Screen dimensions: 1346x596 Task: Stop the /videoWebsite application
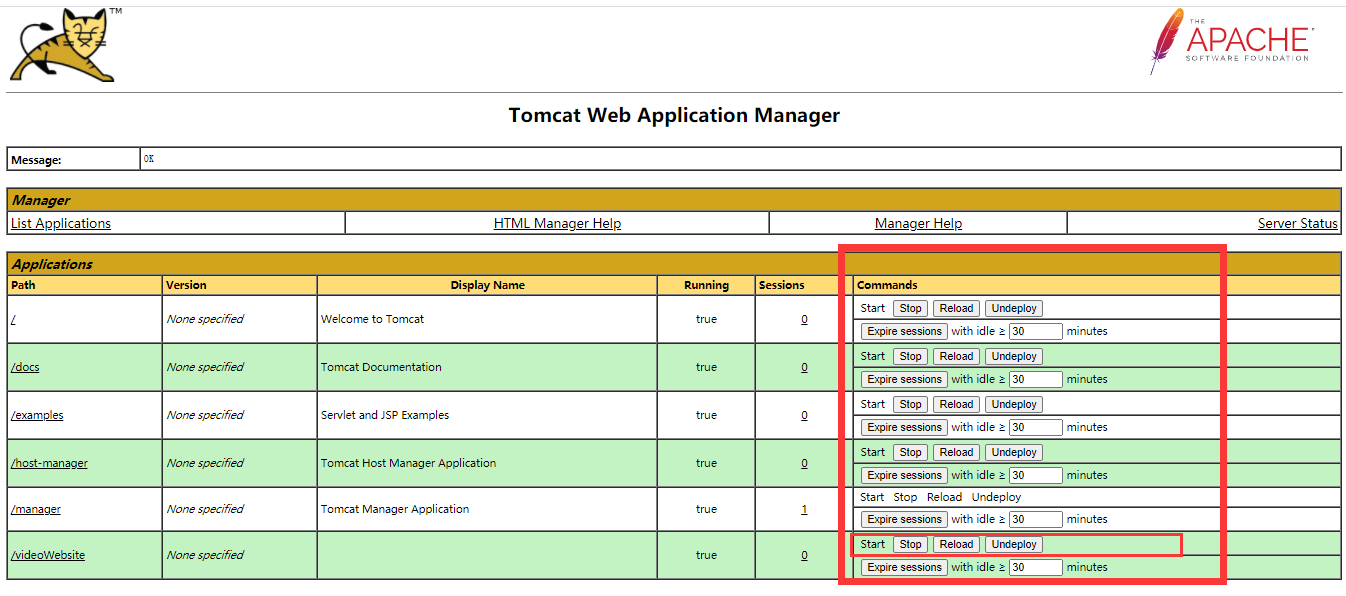(910, 544)
